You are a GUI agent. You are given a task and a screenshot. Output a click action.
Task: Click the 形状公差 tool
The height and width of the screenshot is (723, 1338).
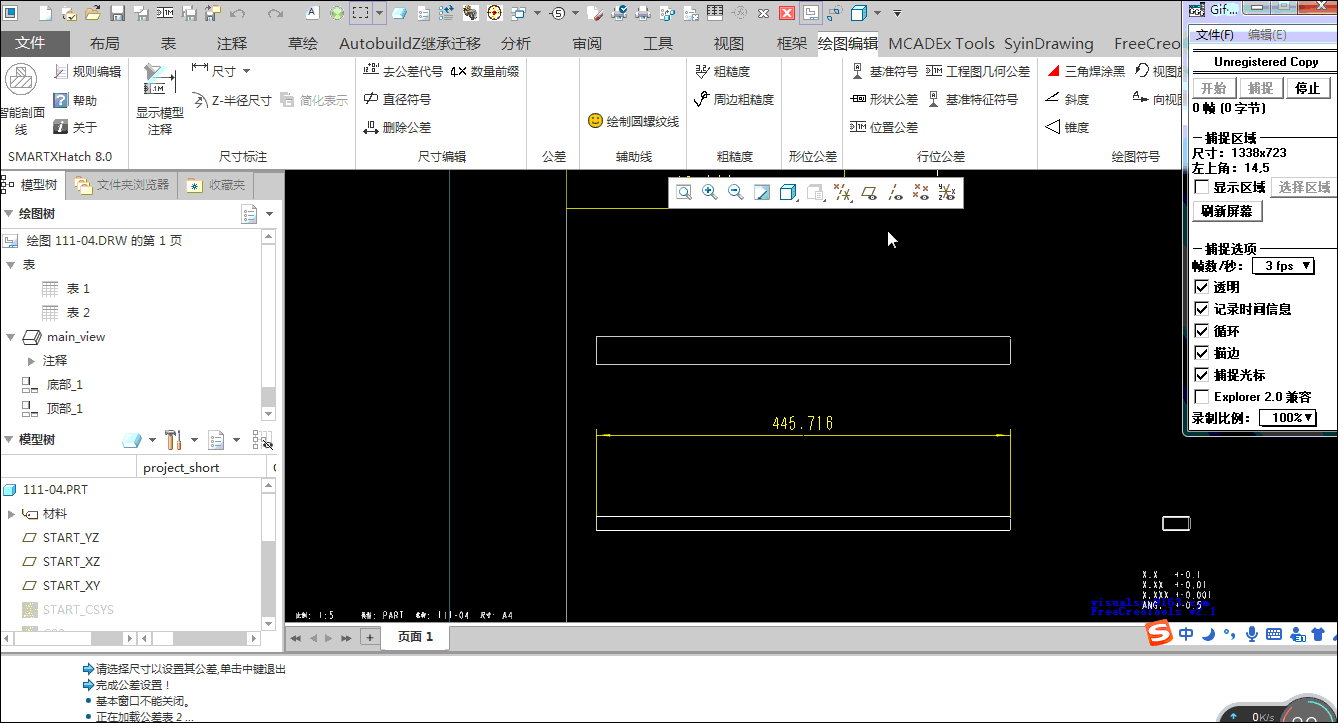(884, 100)
